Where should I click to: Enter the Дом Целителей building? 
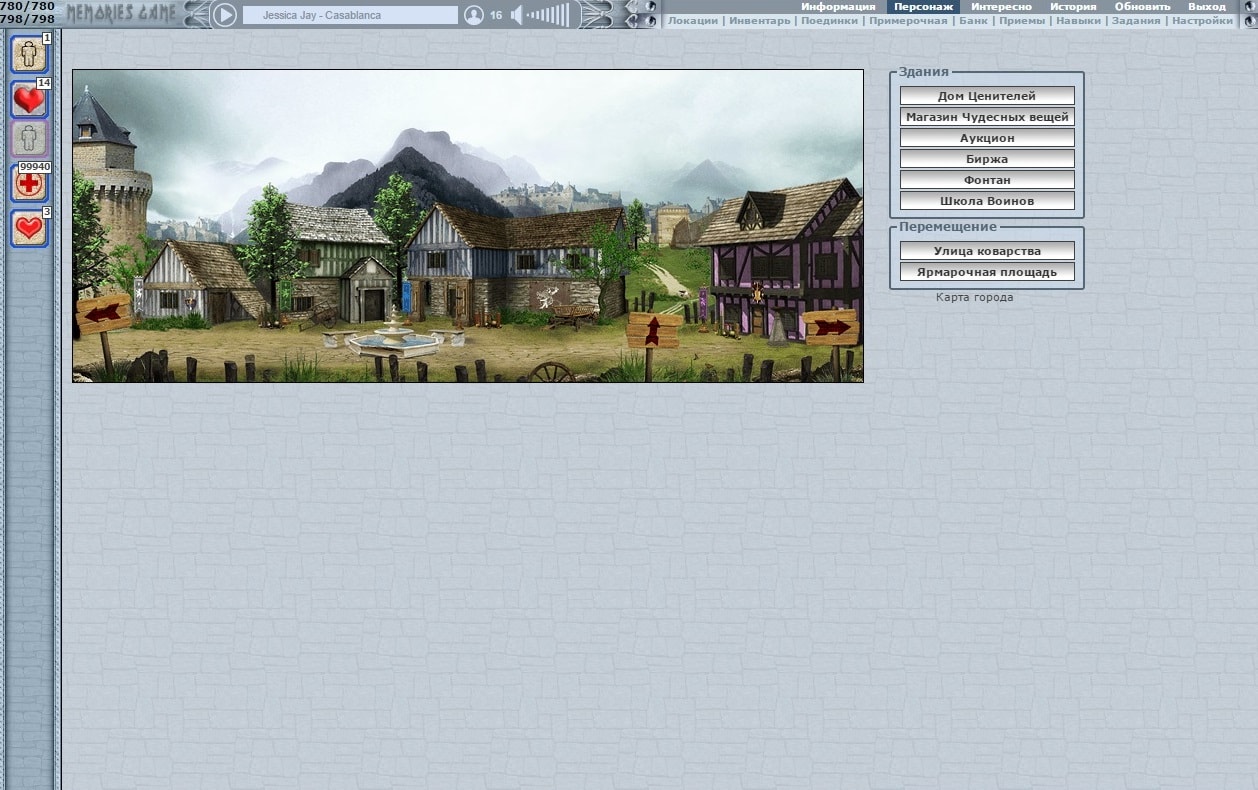click(986, 96)
